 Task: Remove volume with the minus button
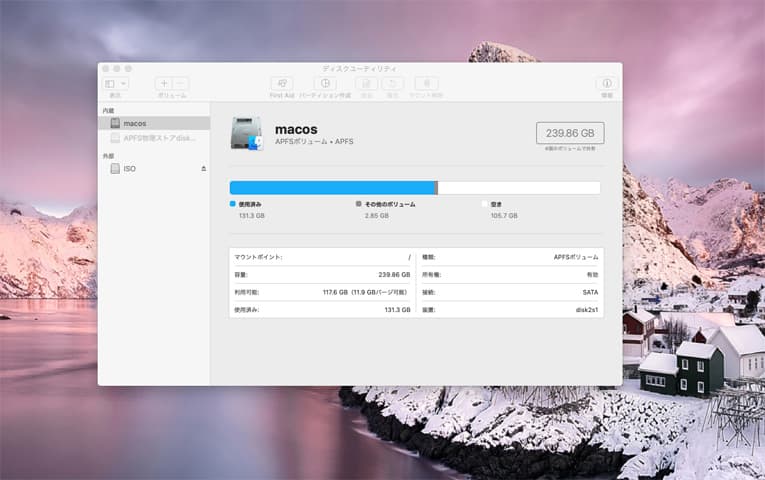pos(180,83)
